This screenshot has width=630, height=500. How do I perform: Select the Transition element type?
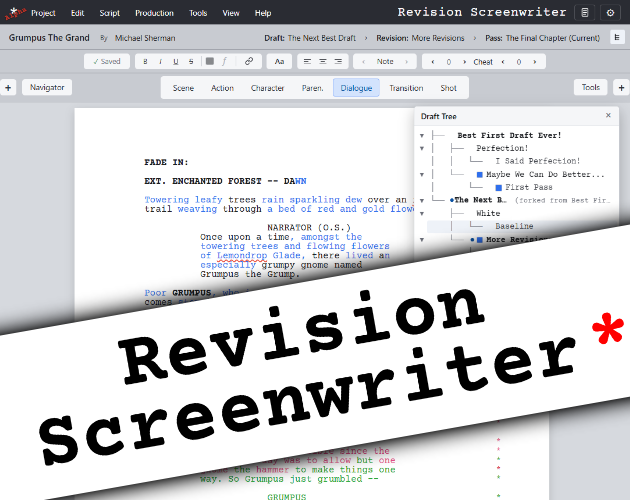coord(406,88)
